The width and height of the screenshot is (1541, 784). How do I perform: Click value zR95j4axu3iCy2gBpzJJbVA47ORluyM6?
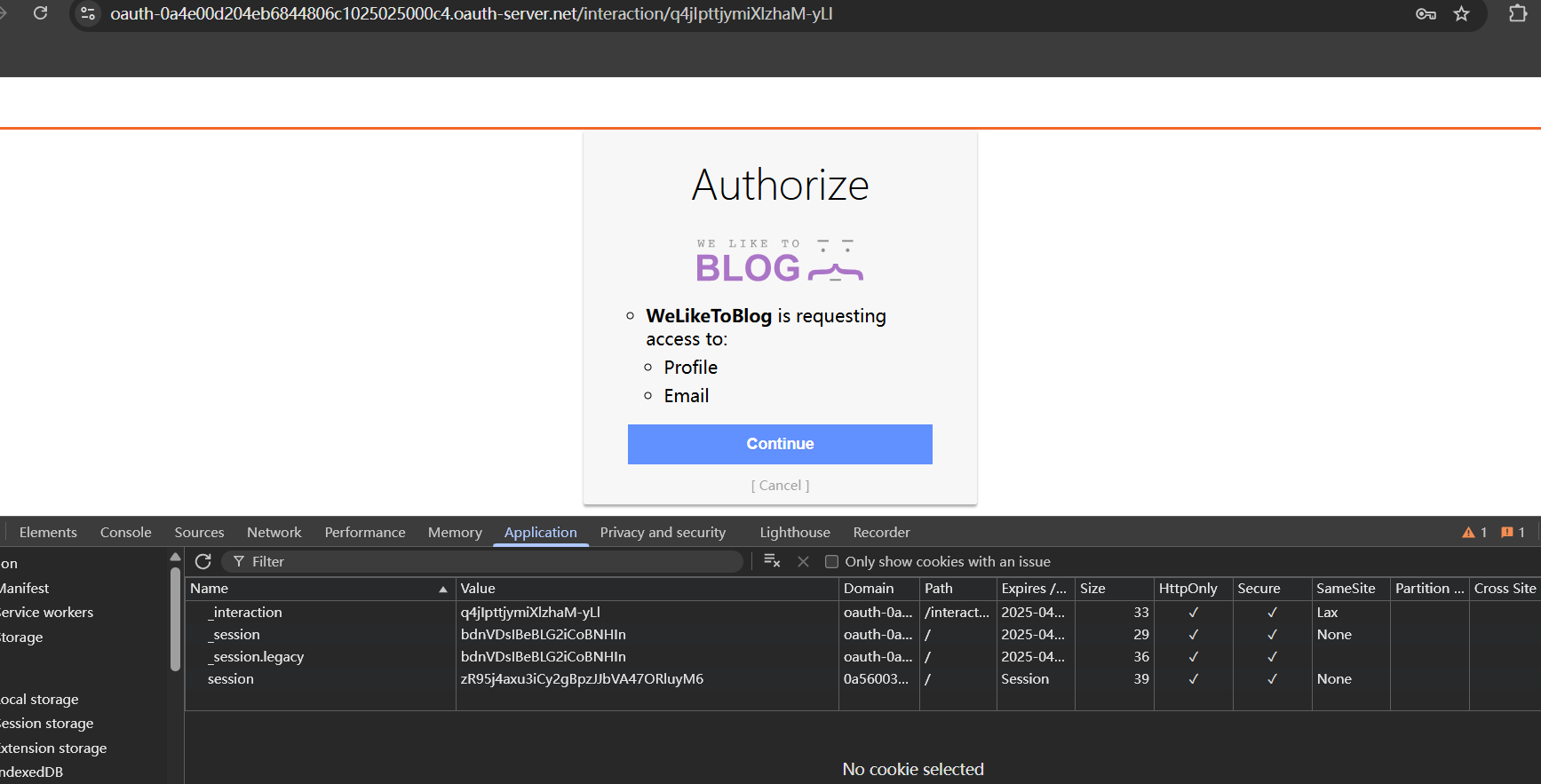tap(582, 679)
